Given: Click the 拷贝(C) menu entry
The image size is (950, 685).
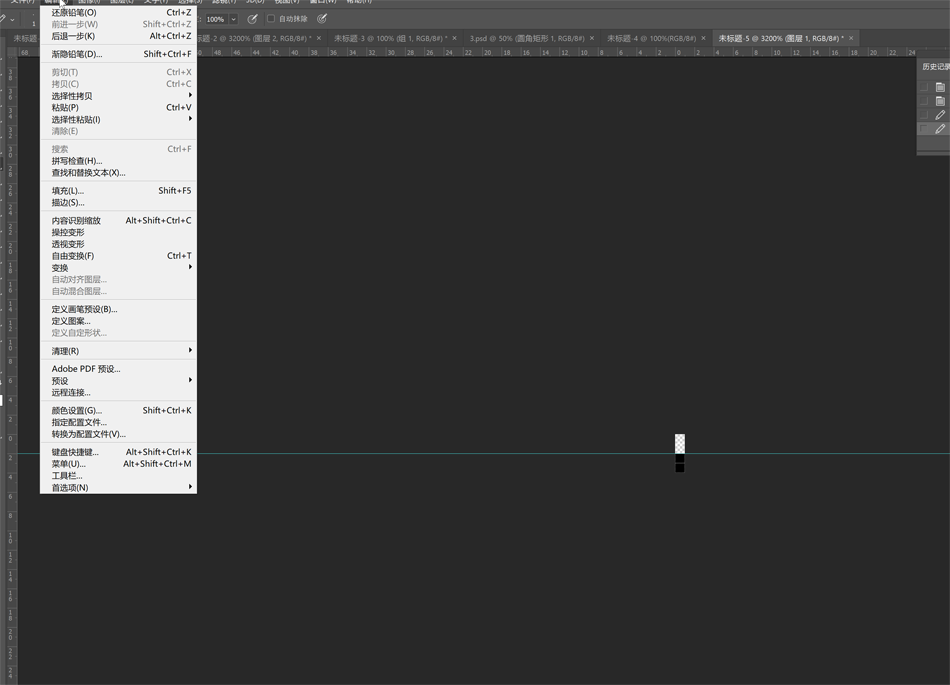Looking at the screenshot, I should (118, 84).
